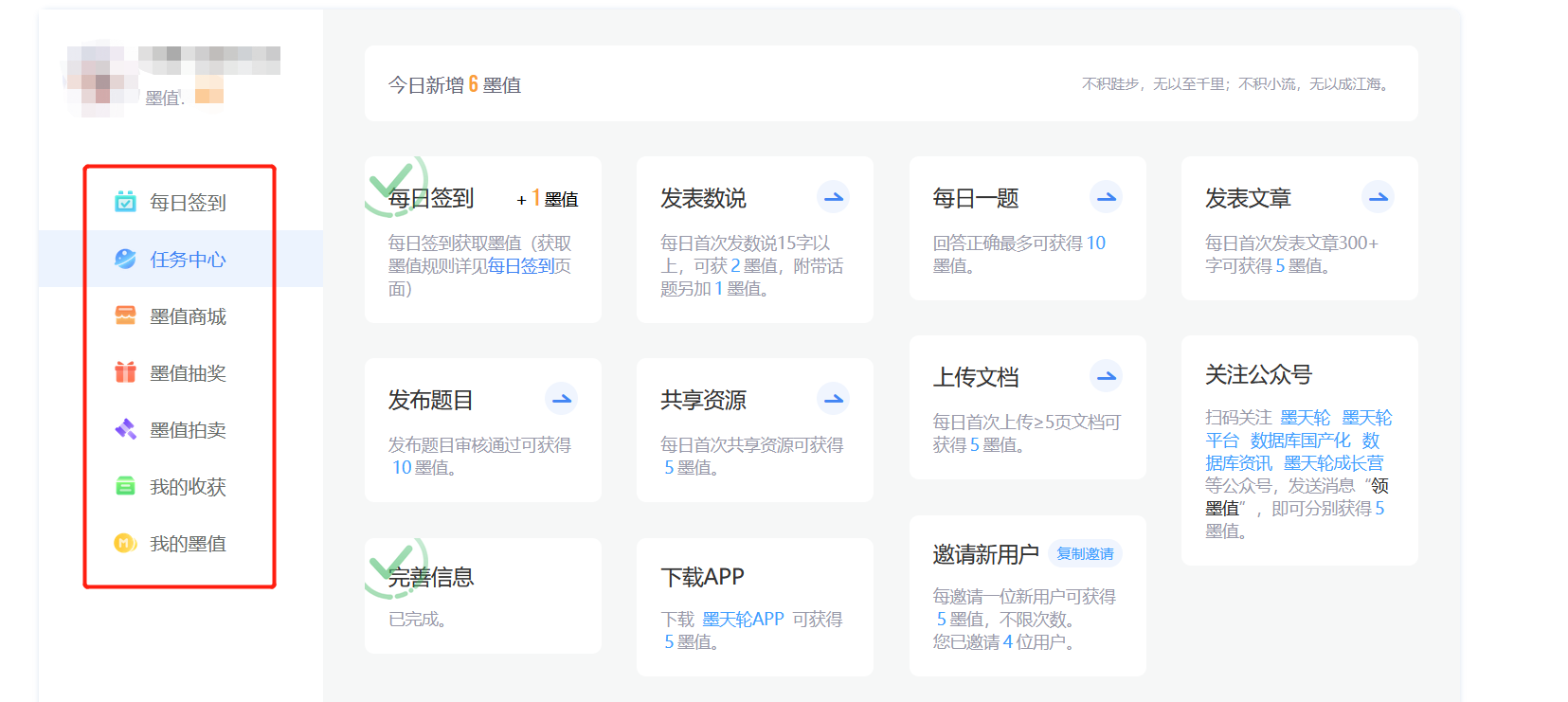Click the 完善信息 card title

[x=431, y=577]
